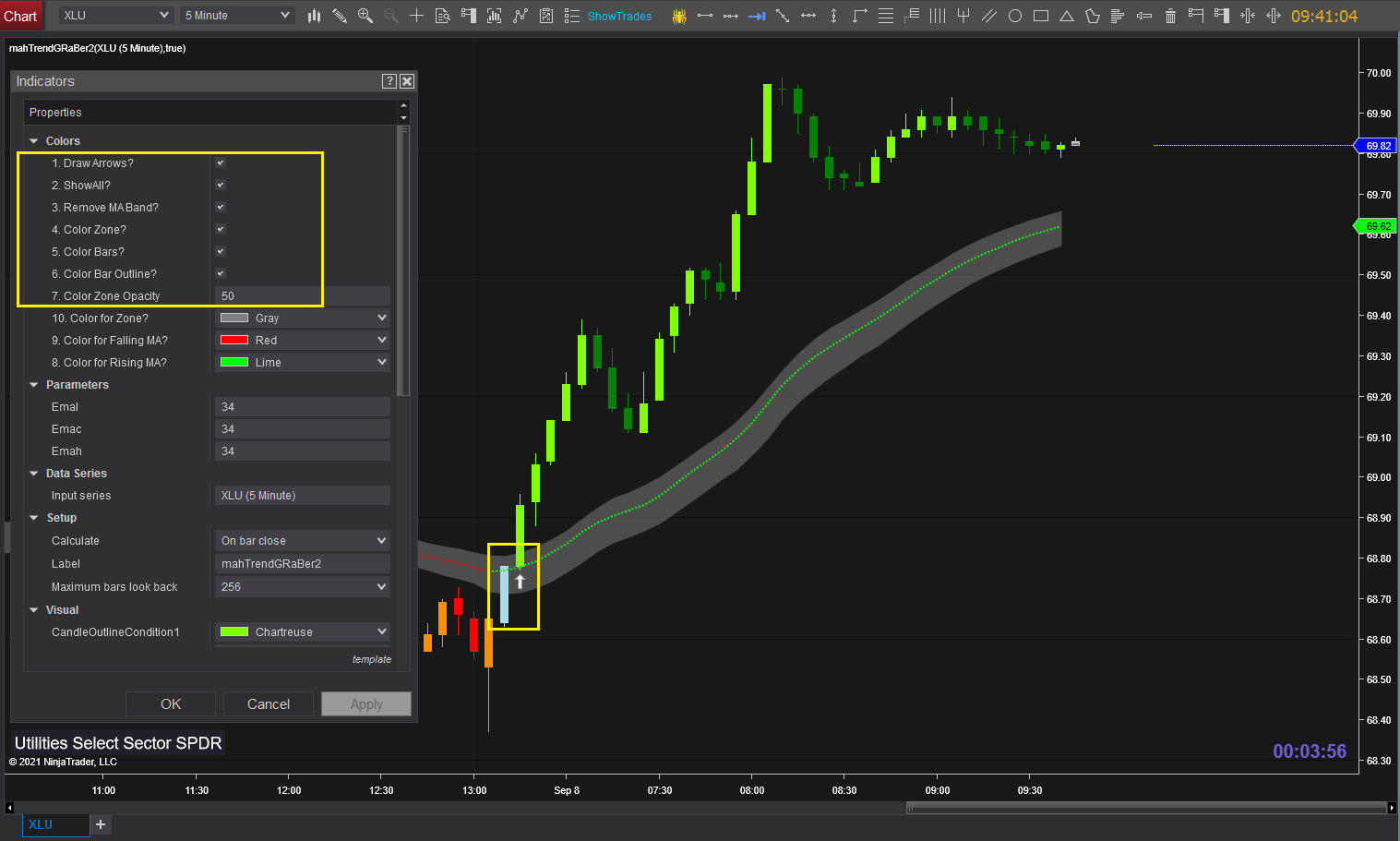
Task: Toggle the Remove MA Band checkbox
Action: 221,208
